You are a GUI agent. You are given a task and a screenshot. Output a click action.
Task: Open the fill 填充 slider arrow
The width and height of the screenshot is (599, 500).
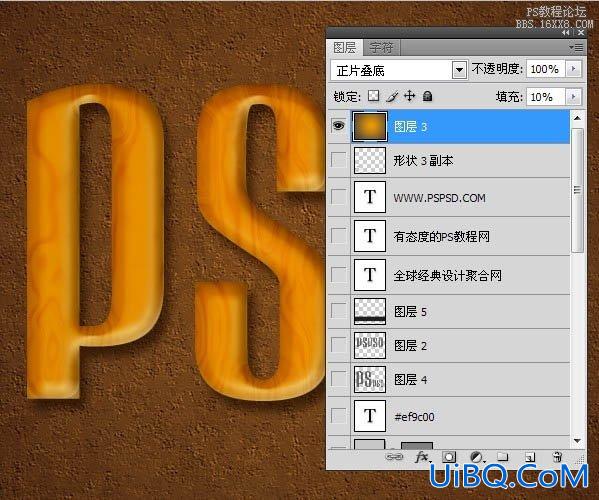pos(573,97)
